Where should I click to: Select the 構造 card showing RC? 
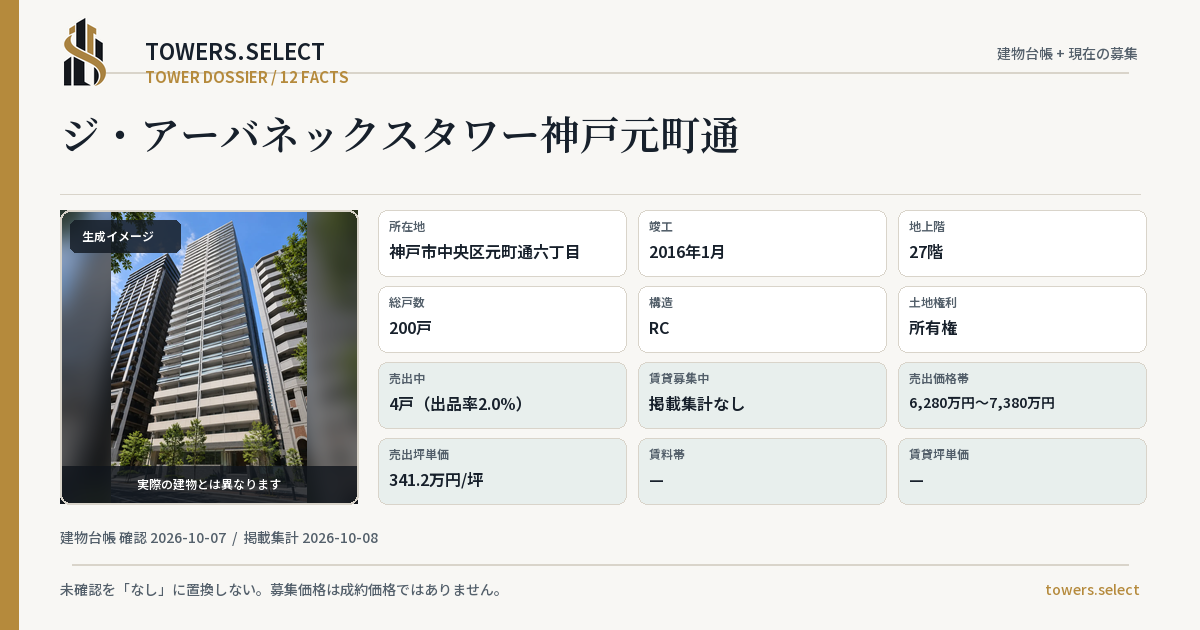click(762, 319)
